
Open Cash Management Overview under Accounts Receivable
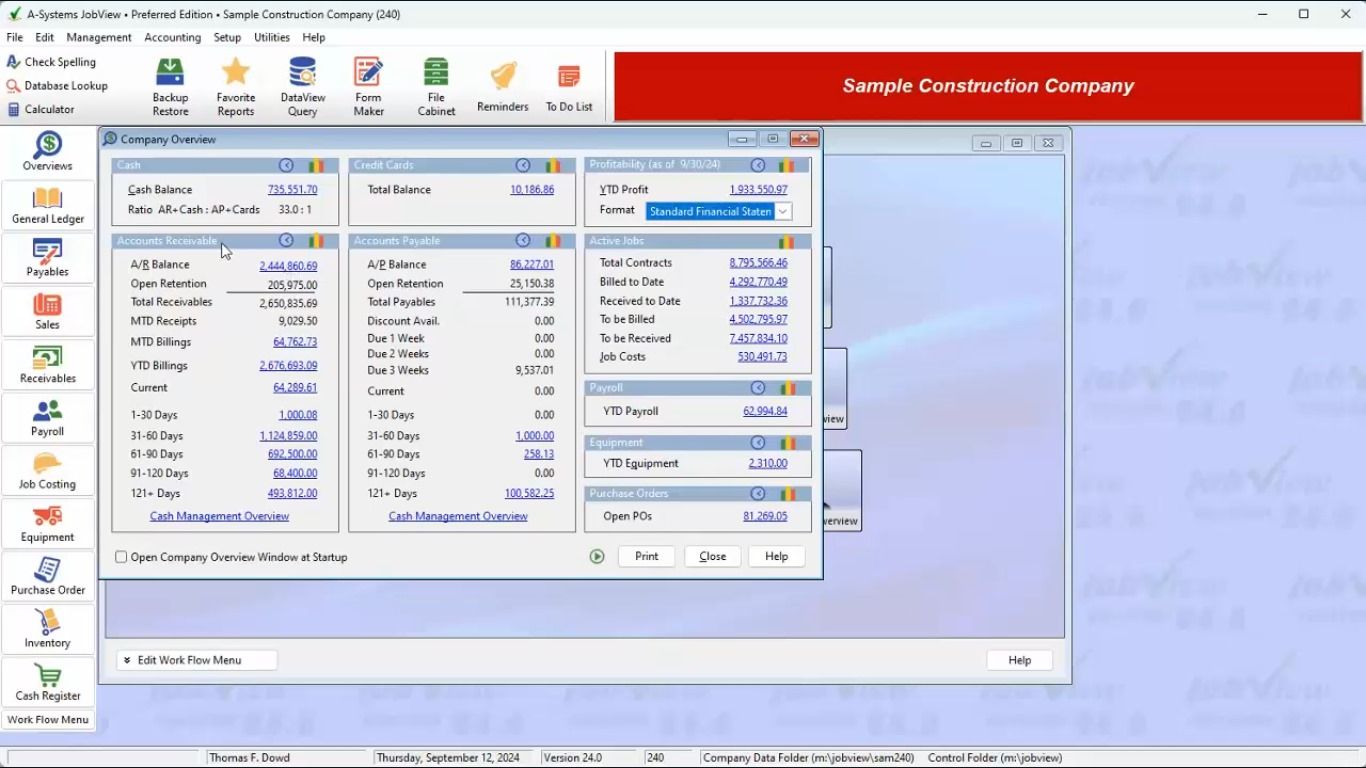click(x=219, y=517)
